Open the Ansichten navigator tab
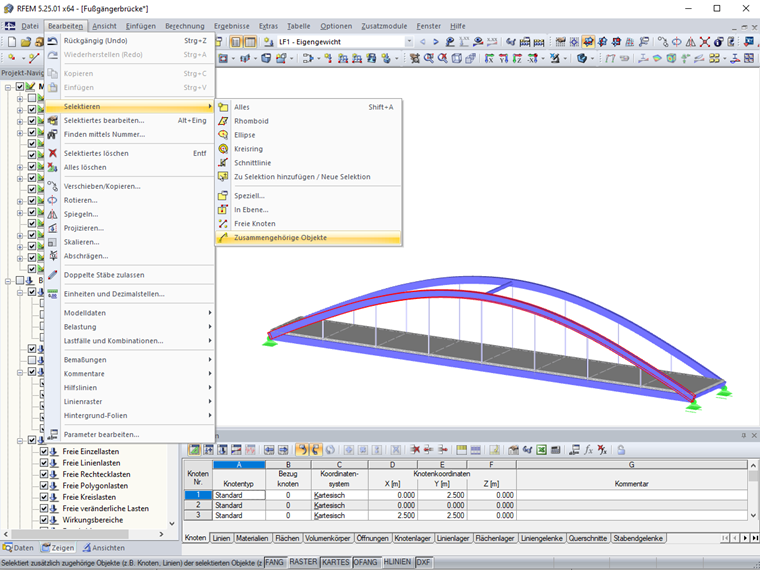 103,548
